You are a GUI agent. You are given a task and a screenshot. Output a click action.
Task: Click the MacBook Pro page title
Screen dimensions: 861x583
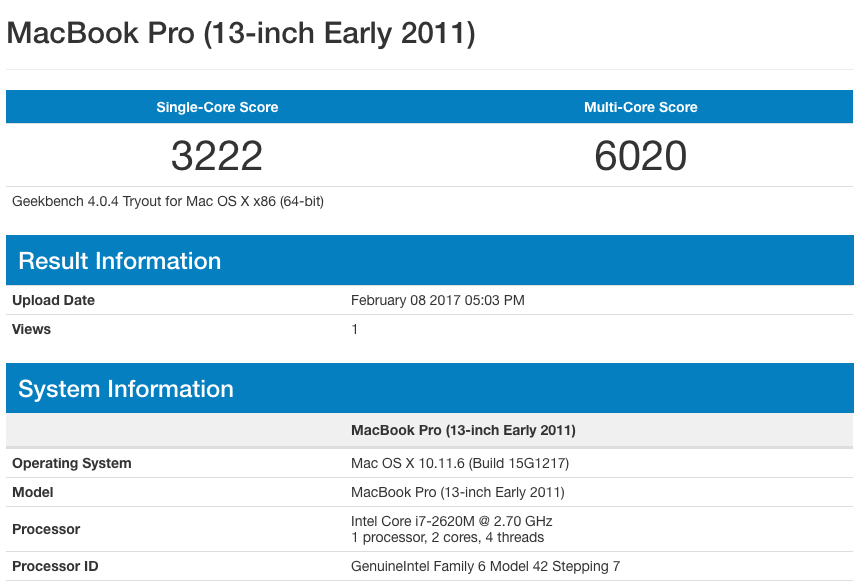coord(241,33)
